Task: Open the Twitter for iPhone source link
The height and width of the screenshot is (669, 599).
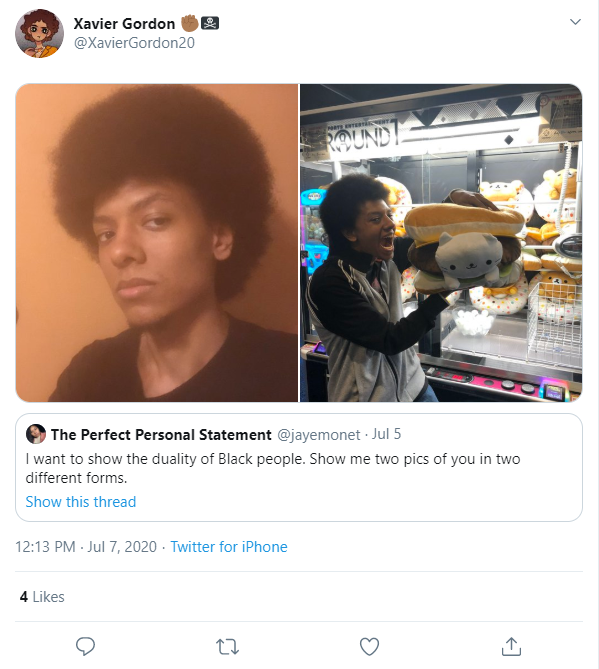Action: tap(229, 547)
